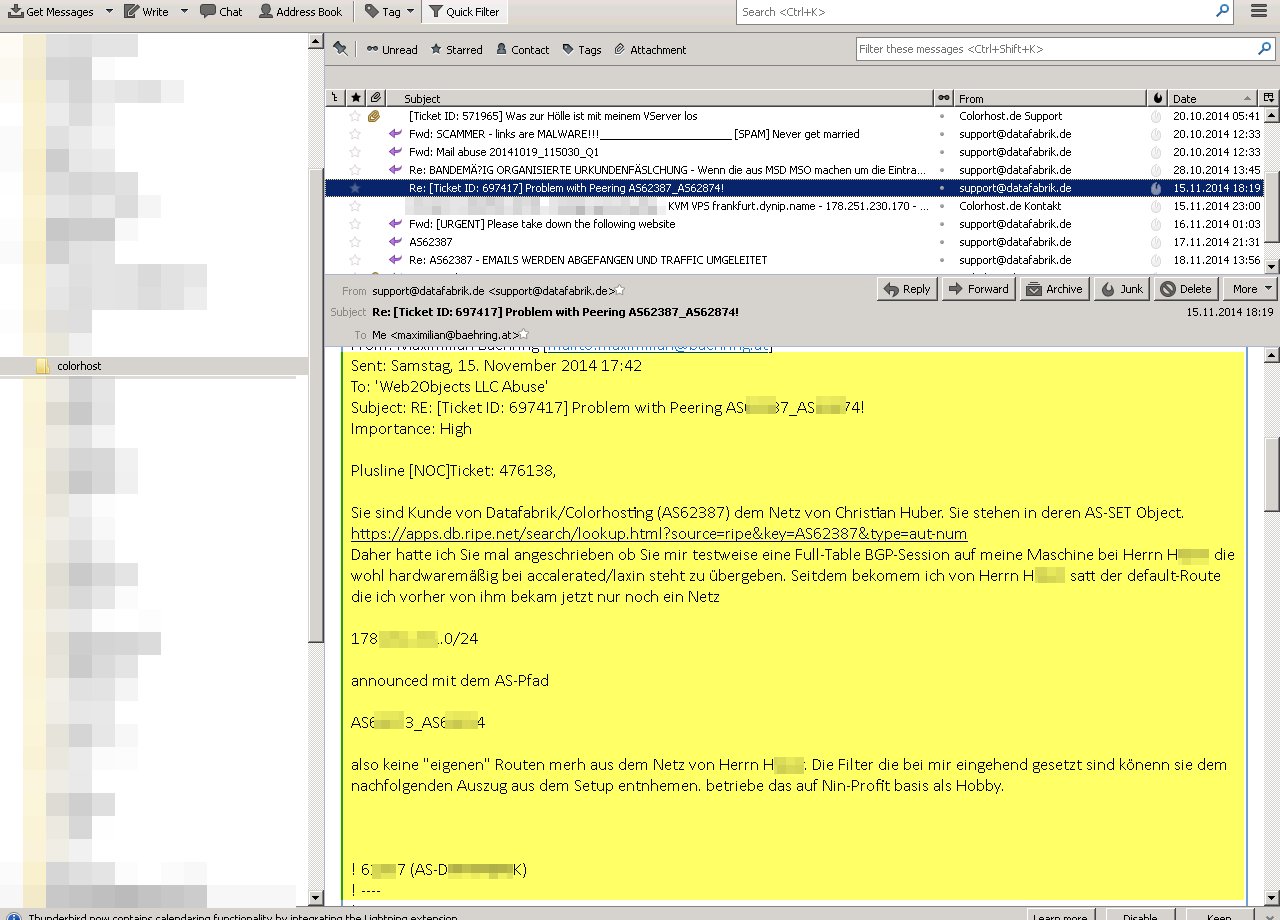The width and height of the screenshot is (1280, 920).
Task: Archive the open message
Action: (1054, 289)
